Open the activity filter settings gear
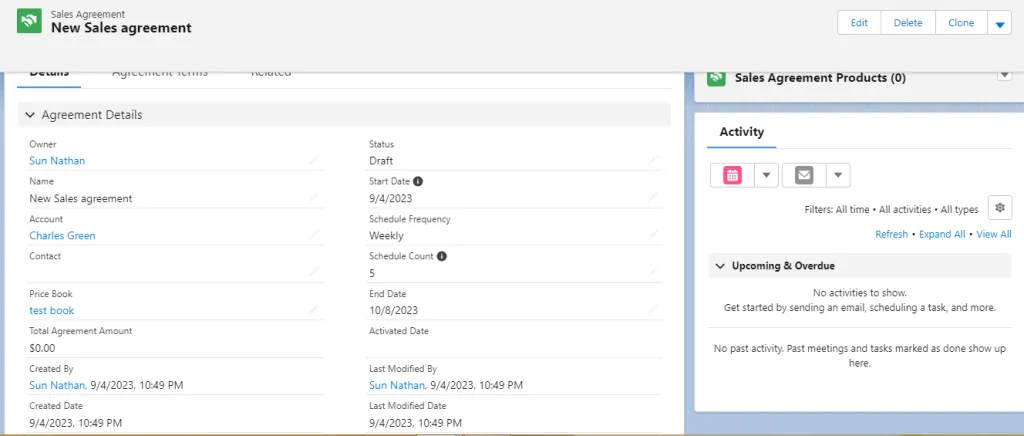Screen dimensions: 1024x436 coord(999,208)
